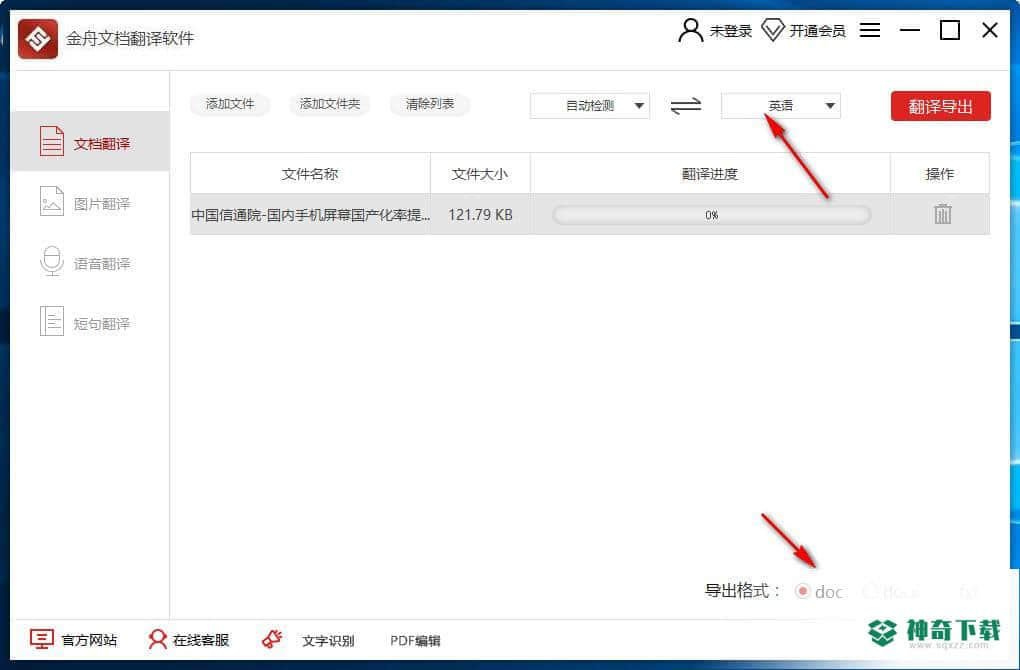Click the 0% translation progress bar
Viewport: 1020px width, 670px height.
tap(711, 215)
